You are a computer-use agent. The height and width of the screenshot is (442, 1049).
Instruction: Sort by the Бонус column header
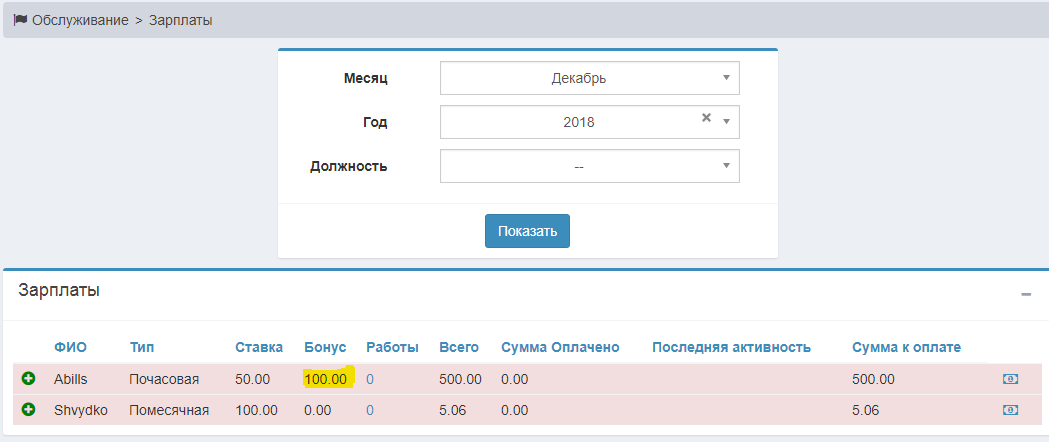(x=324, y=347)
